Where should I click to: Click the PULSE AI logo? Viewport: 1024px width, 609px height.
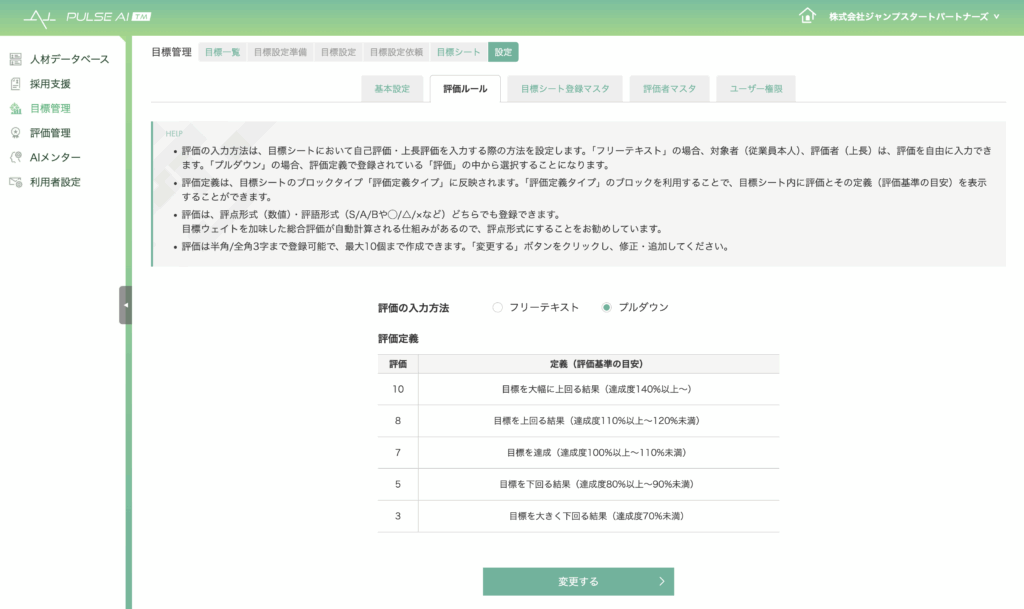86,18
